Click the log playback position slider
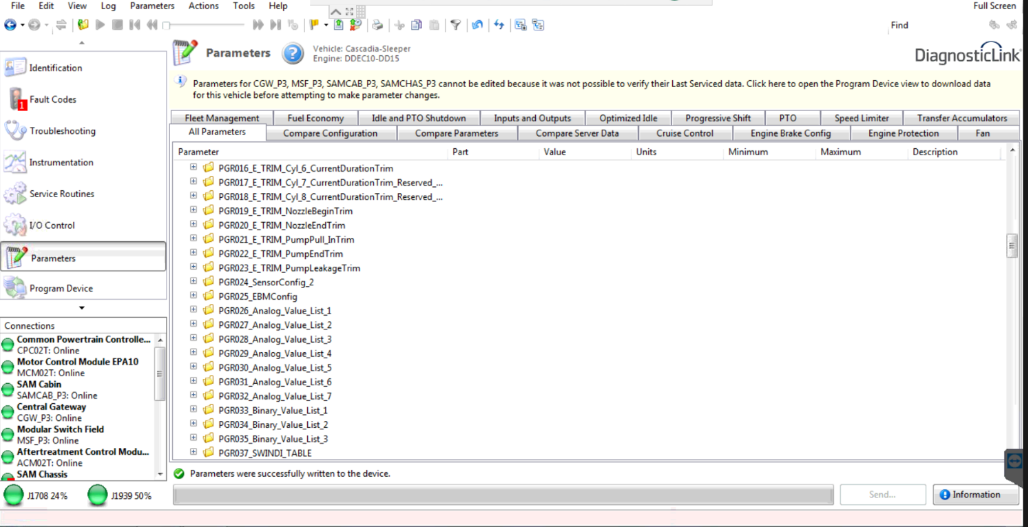1028x527 pixels. 167,25
